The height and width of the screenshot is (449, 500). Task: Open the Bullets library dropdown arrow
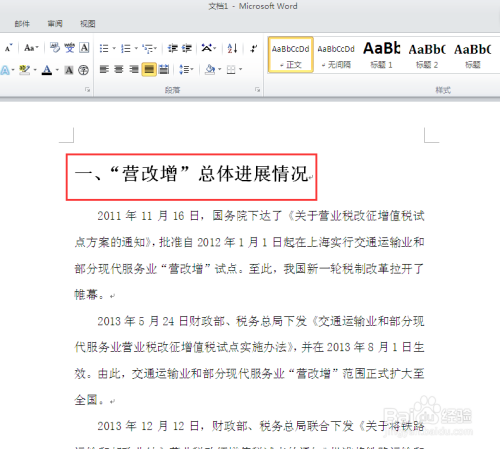click(114, 49)
